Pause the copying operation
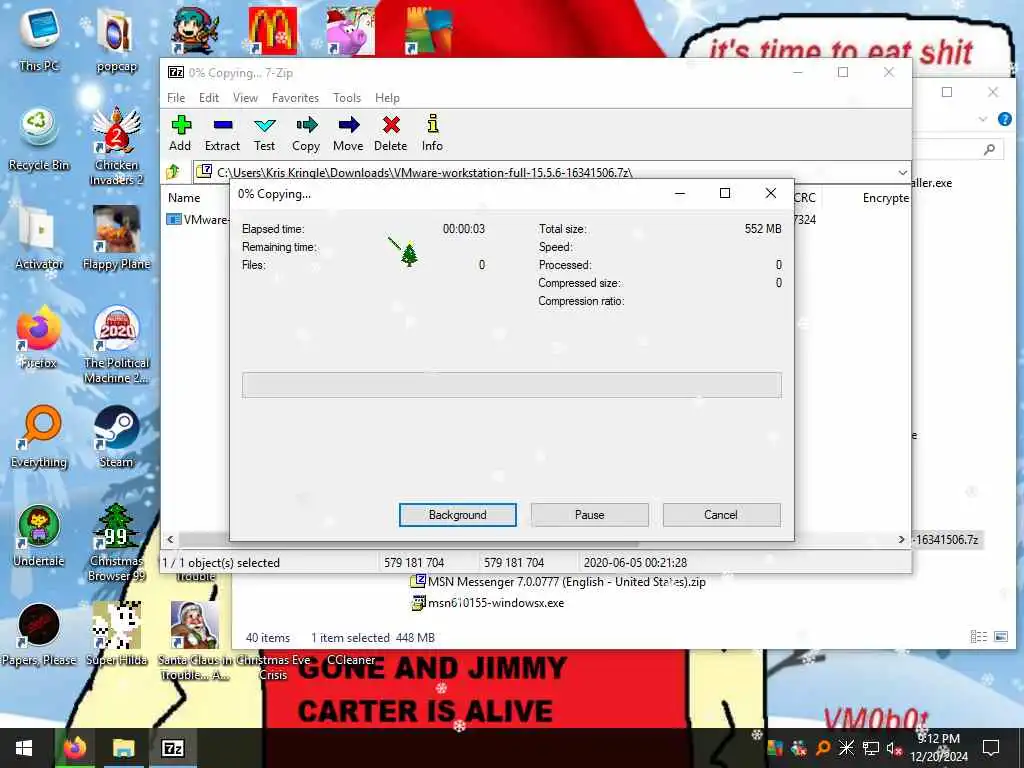Image resolution: width=1024 pixels, height=768 pixels. (590, 515)
